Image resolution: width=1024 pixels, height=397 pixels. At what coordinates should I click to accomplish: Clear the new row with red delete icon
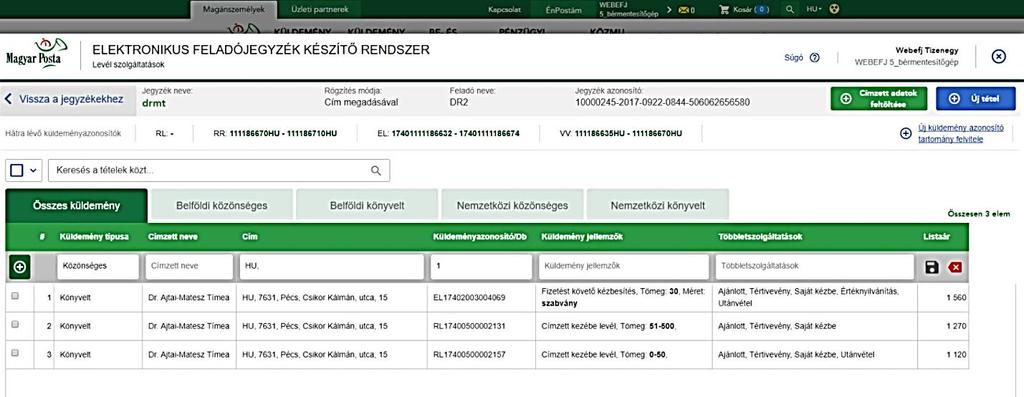955,267
